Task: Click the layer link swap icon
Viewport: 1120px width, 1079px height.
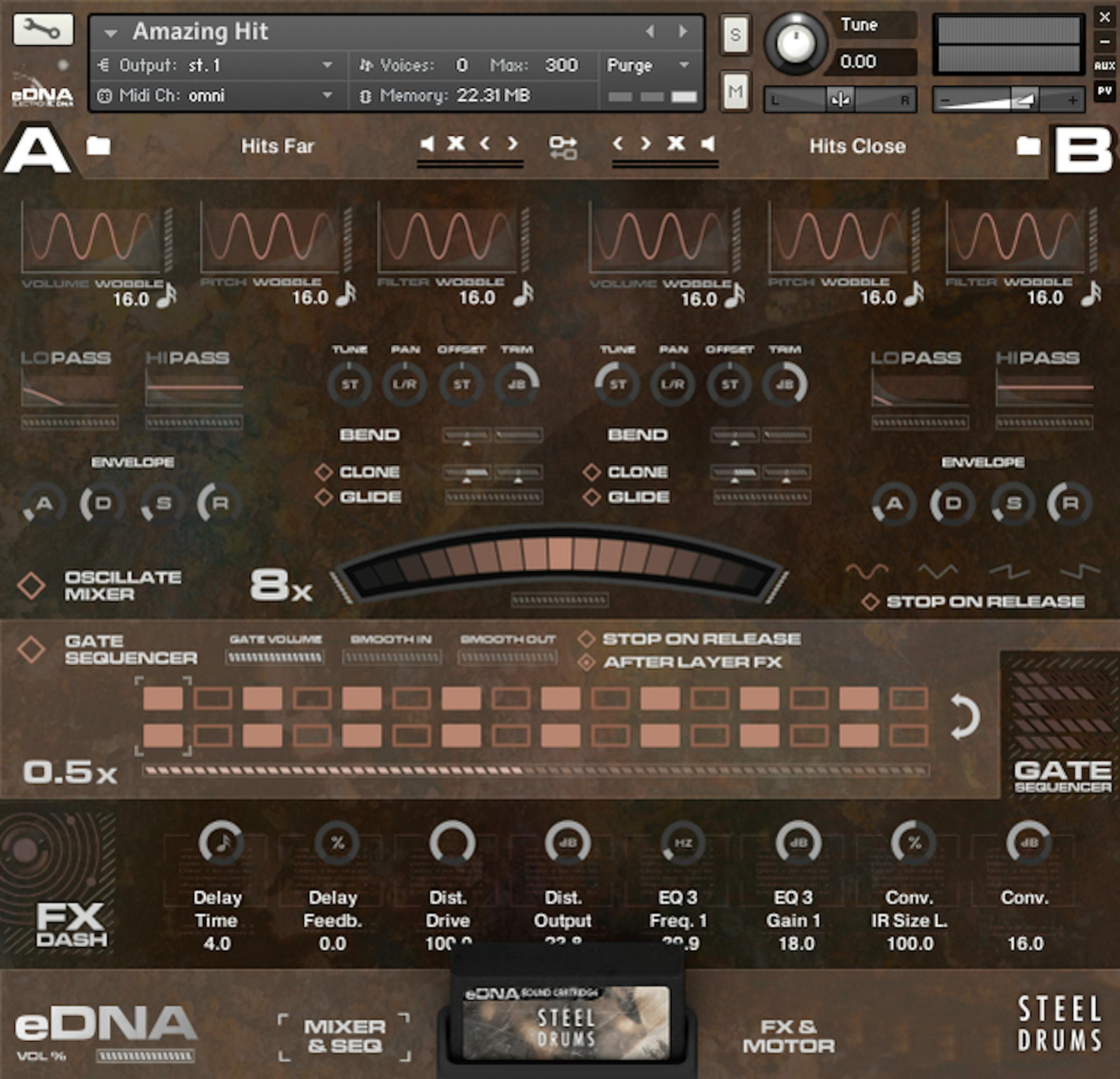Action: (x=563, y=147)
